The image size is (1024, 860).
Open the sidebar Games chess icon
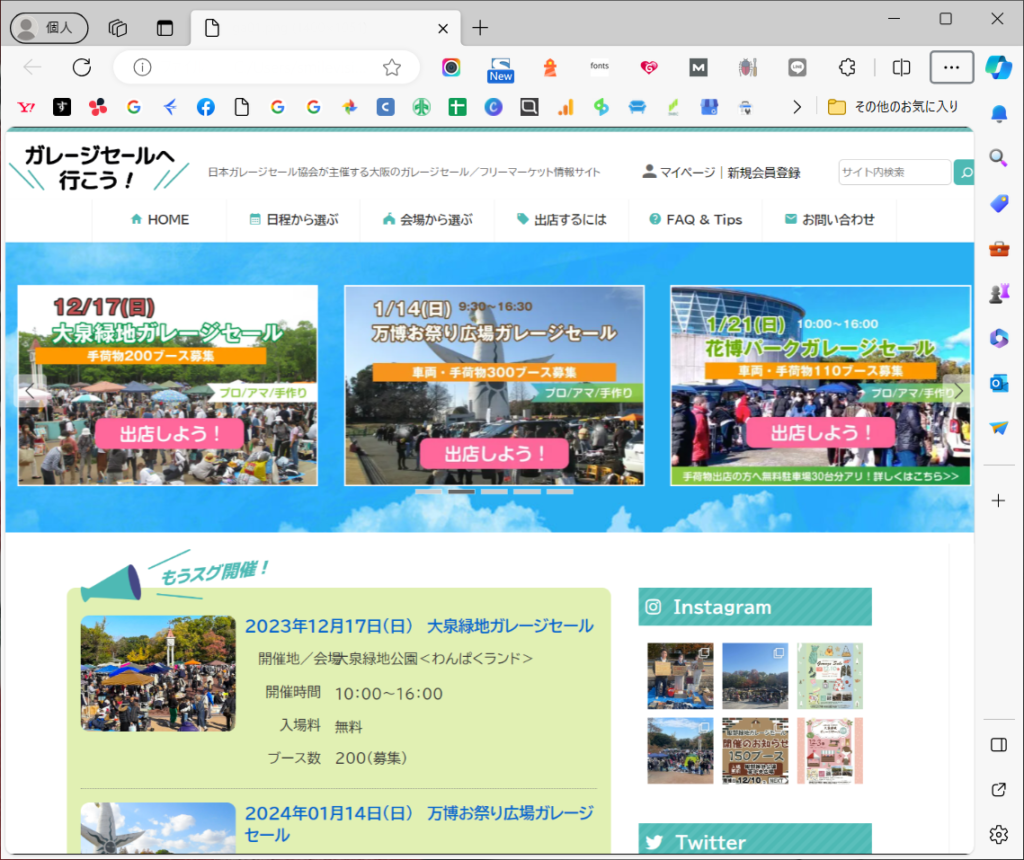(999, 293)
